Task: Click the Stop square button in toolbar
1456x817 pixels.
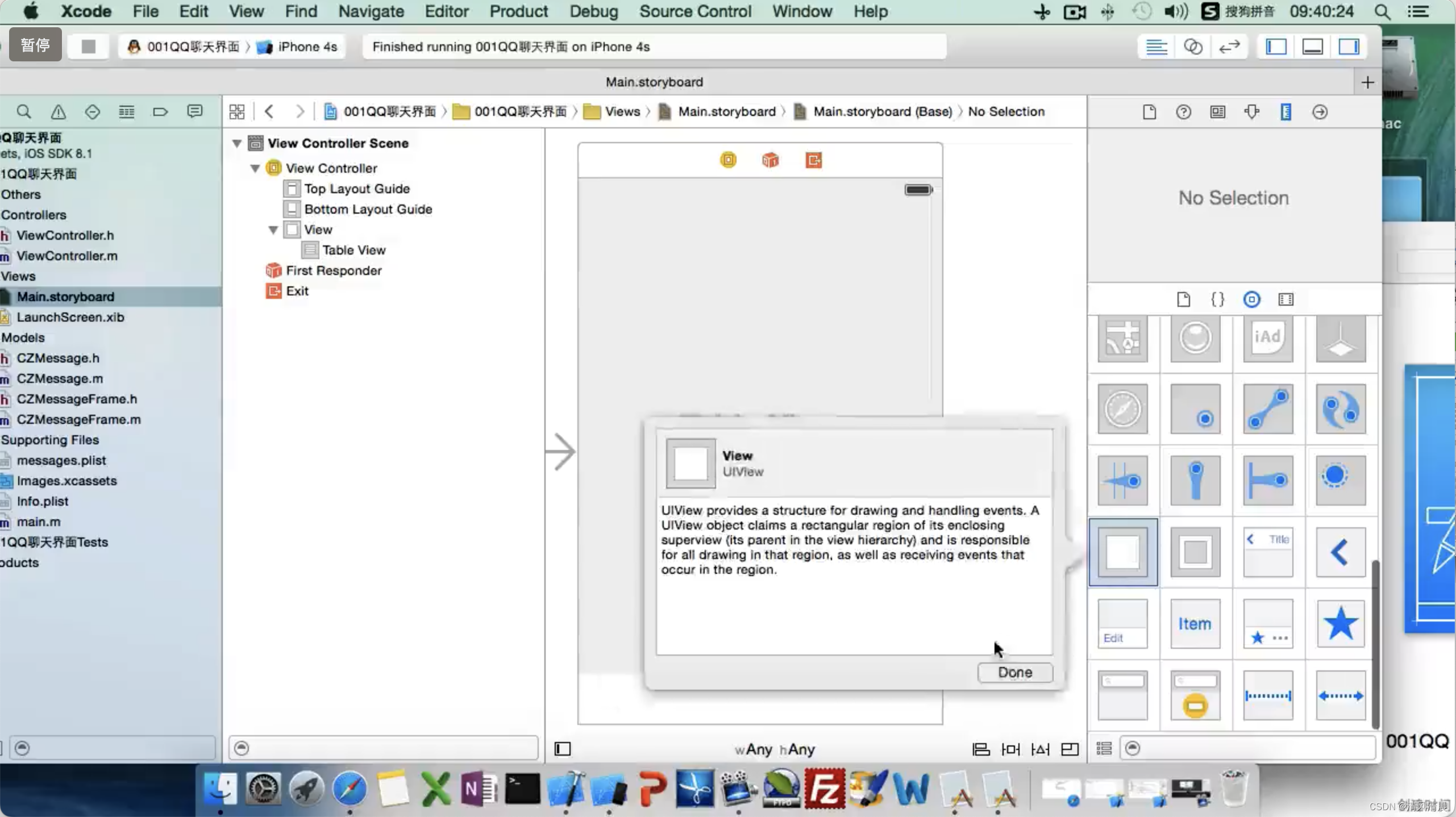Action: (x=88, y=47)
